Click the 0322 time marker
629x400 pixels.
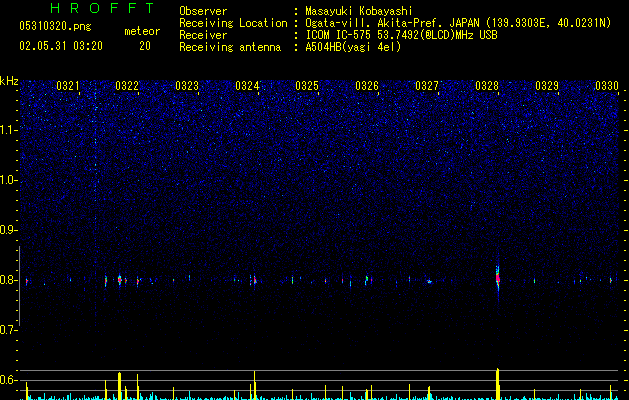click(127, 86)
